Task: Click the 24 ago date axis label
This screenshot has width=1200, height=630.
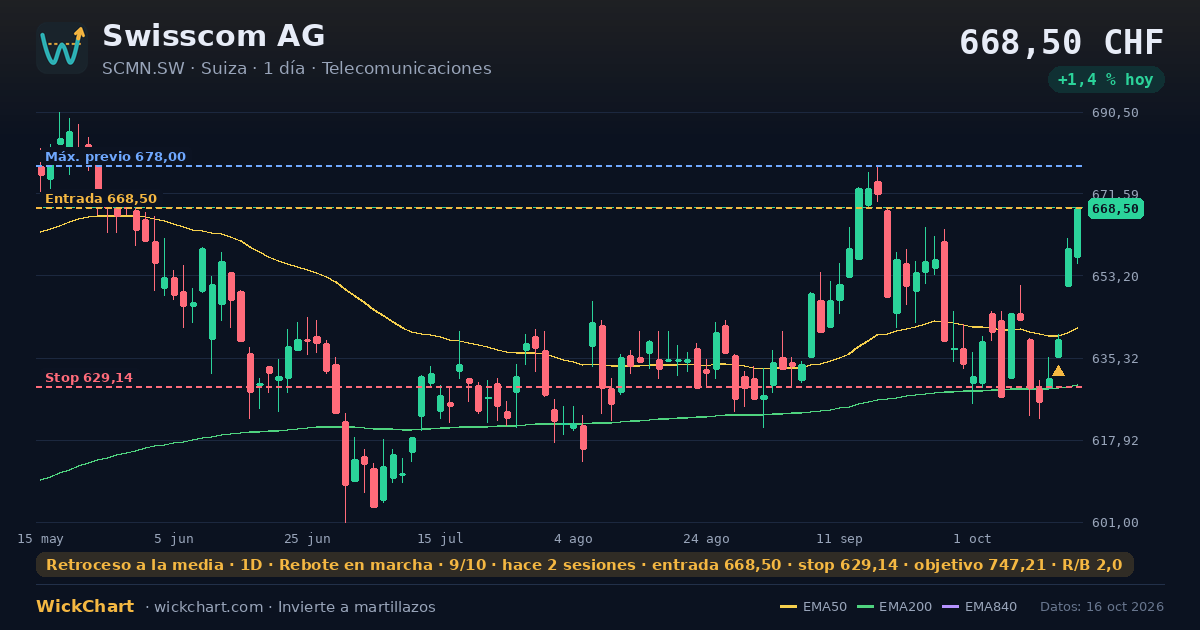Action: tap(706, 539)
